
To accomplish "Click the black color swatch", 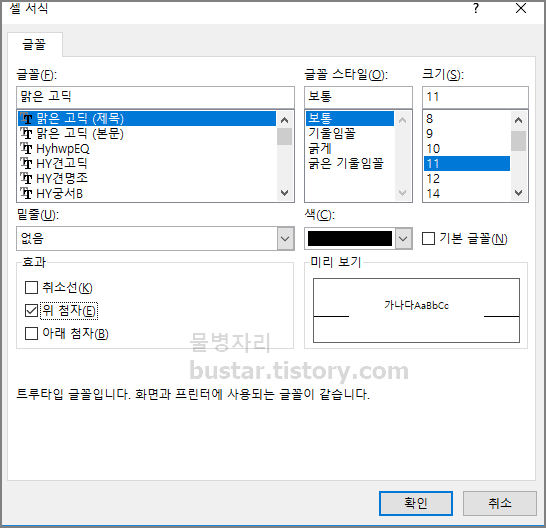I will (350, 239).
